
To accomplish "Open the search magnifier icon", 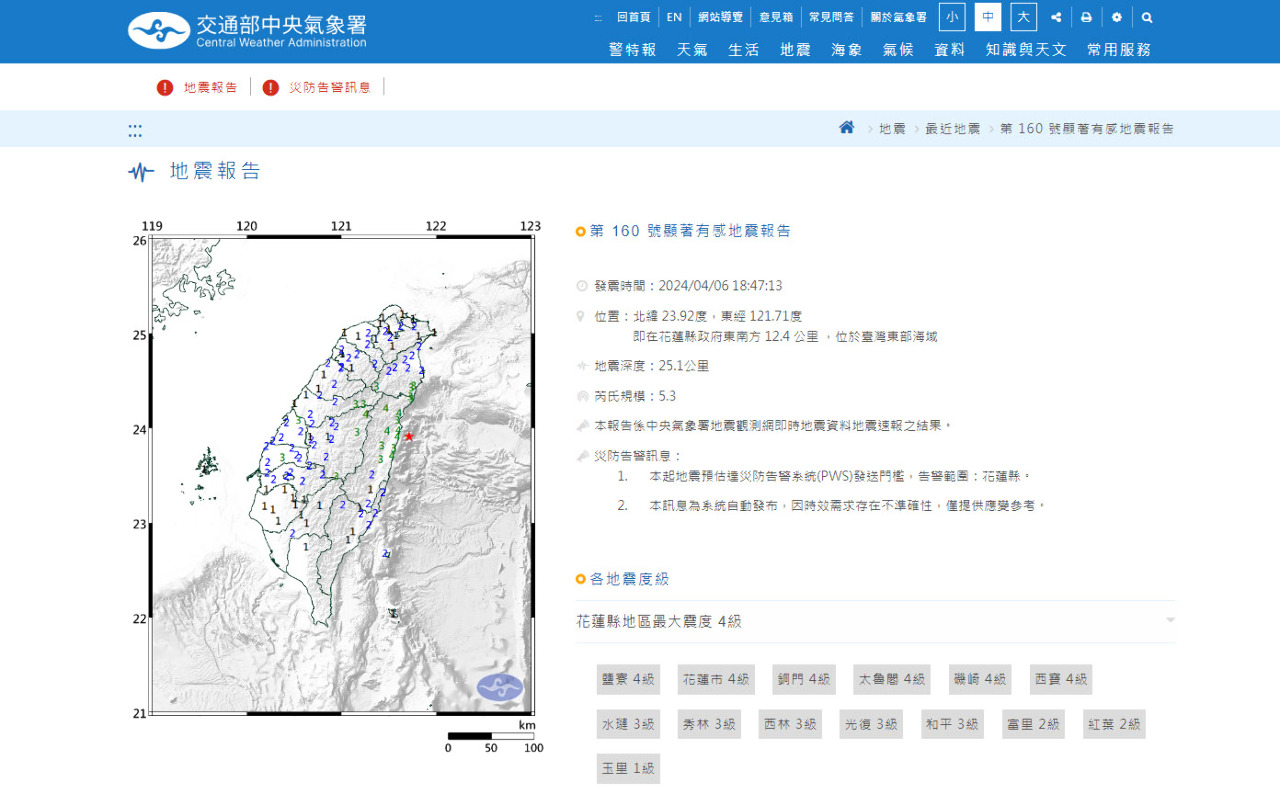I will click(1147, 18).
